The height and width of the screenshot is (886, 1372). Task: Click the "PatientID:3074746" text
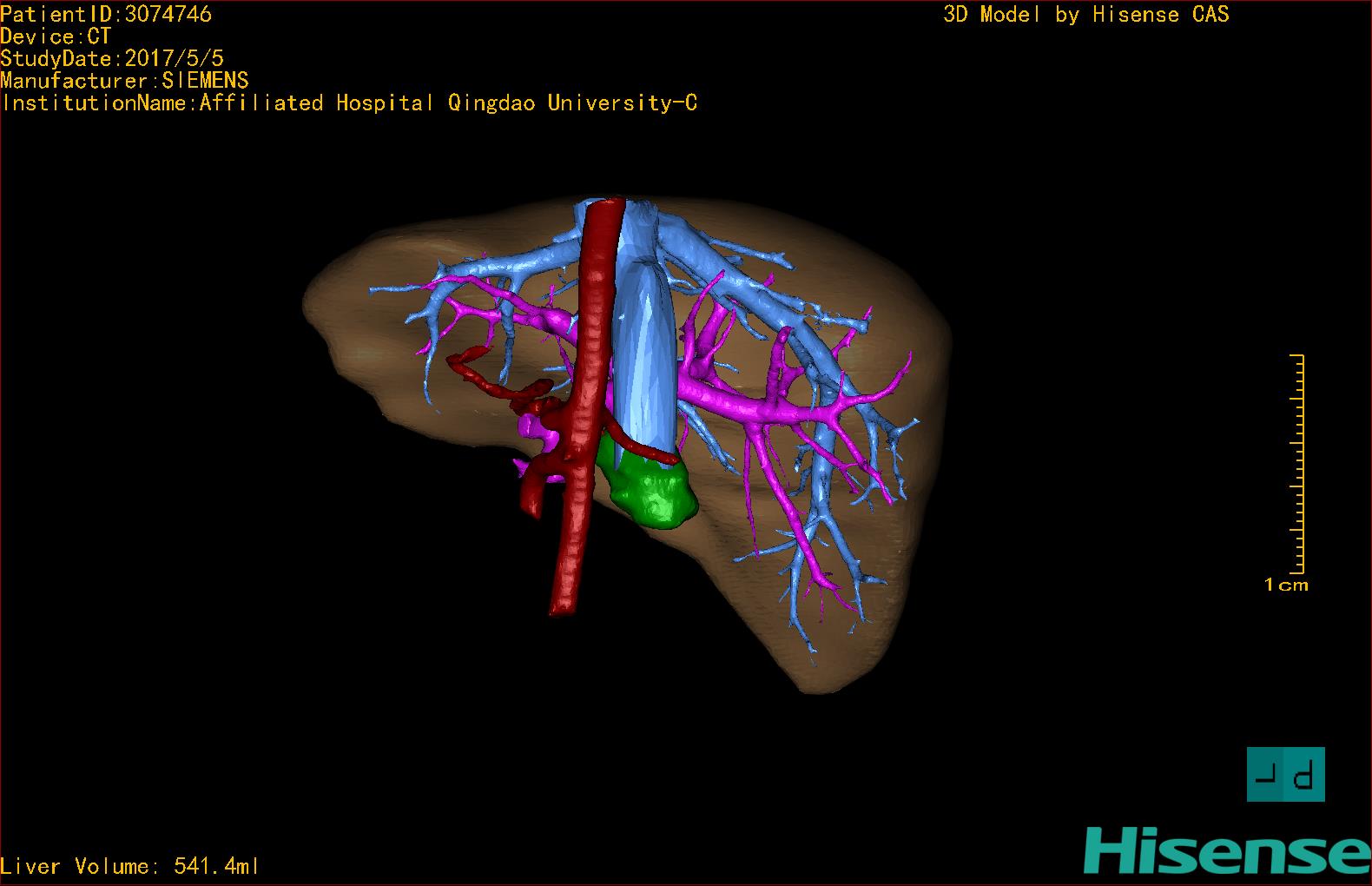pos(106,14)
